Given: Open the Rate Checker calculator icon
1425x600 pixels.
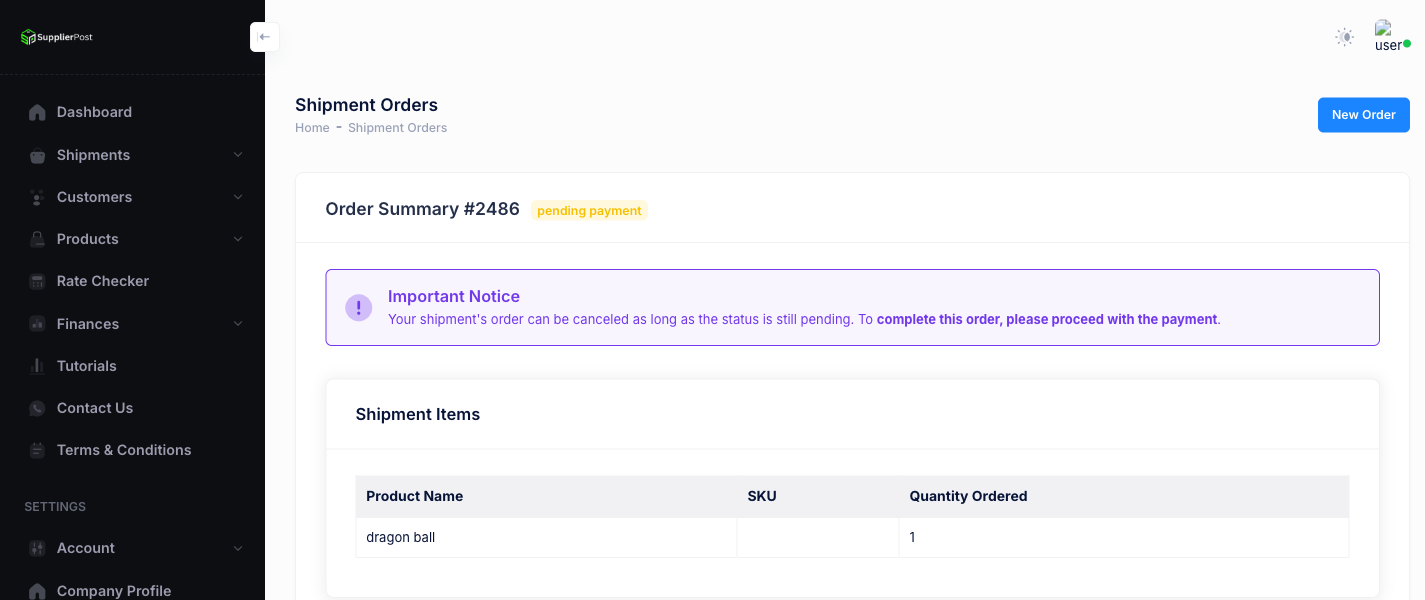Looking at the screenshot, I should pyautogui.click(x=36, y=281).
